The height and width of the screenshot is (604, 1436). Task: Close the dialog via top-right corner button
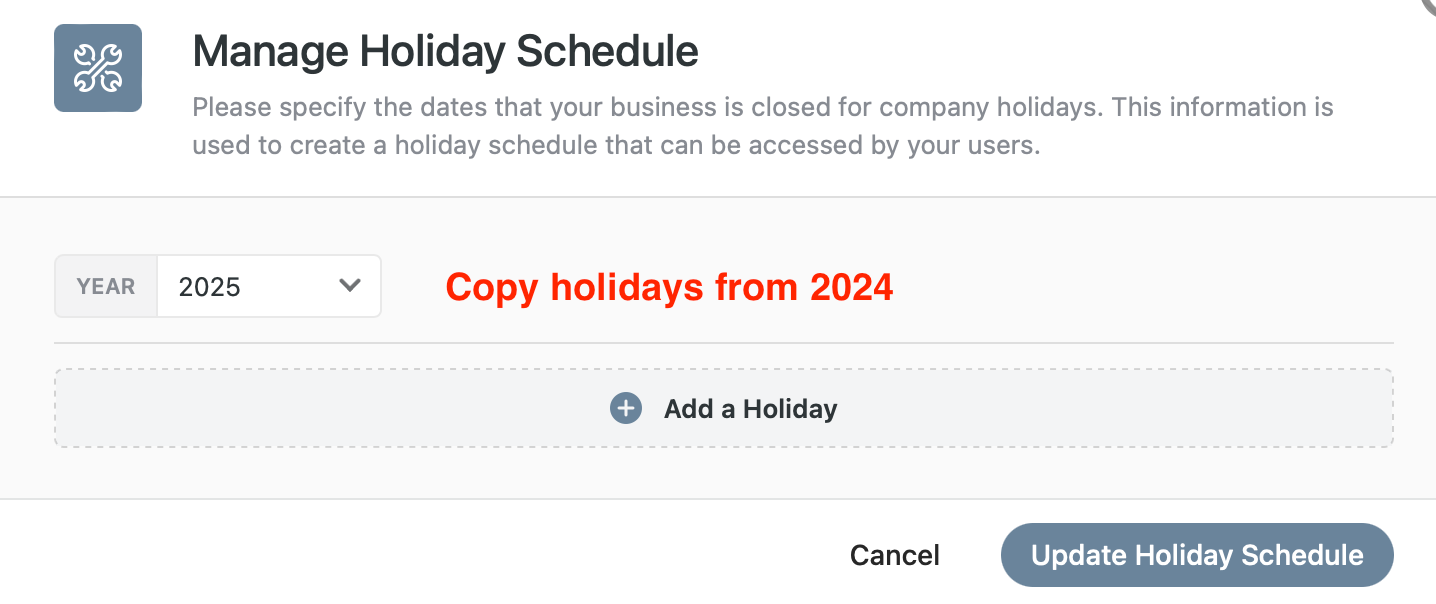(1428, 5)
